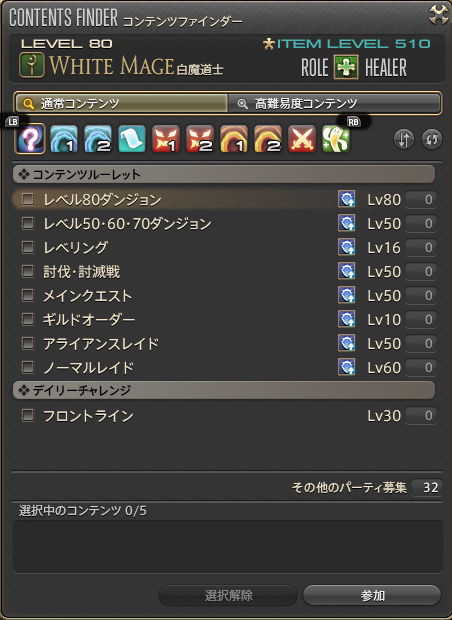
Task: Open the Raids category 2 icon
Action: (x=268, y=139)
